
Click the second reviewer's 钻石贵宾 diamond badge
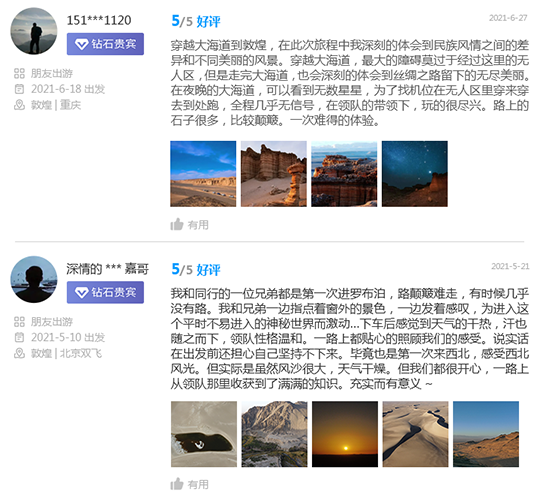pos(105,292)
